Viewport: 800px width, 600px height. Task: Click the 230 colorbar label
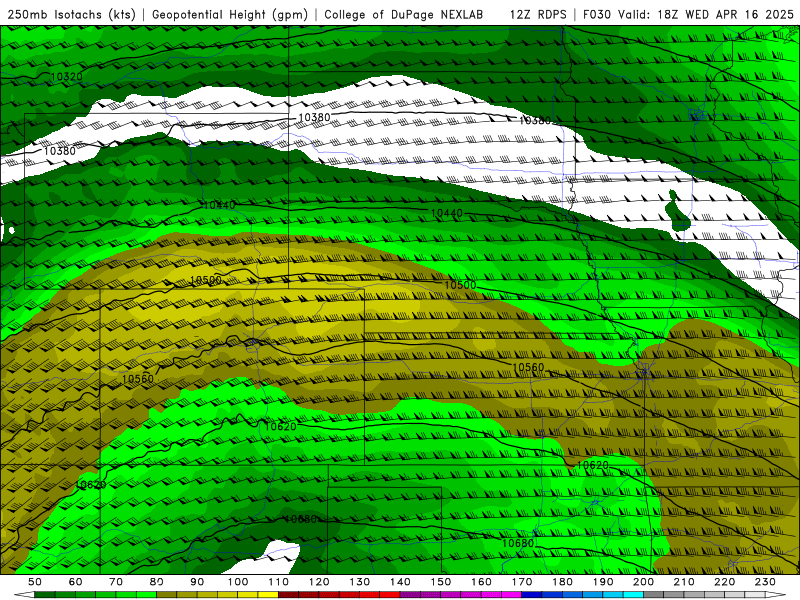(x=765, y=582)
